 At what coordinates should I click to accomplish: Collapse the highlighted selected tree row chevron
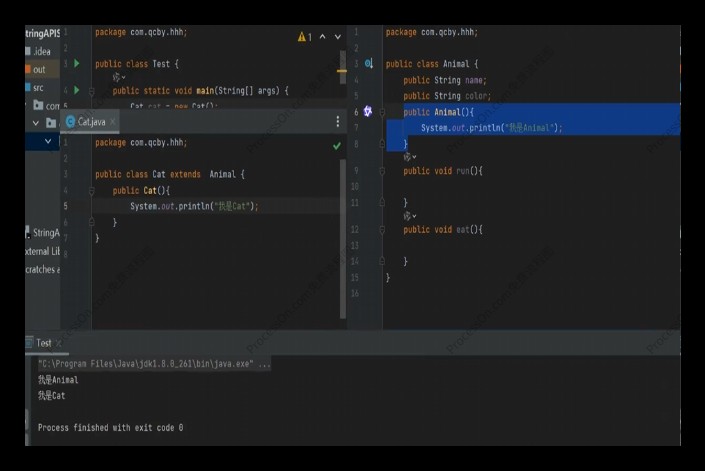point(48,141)
